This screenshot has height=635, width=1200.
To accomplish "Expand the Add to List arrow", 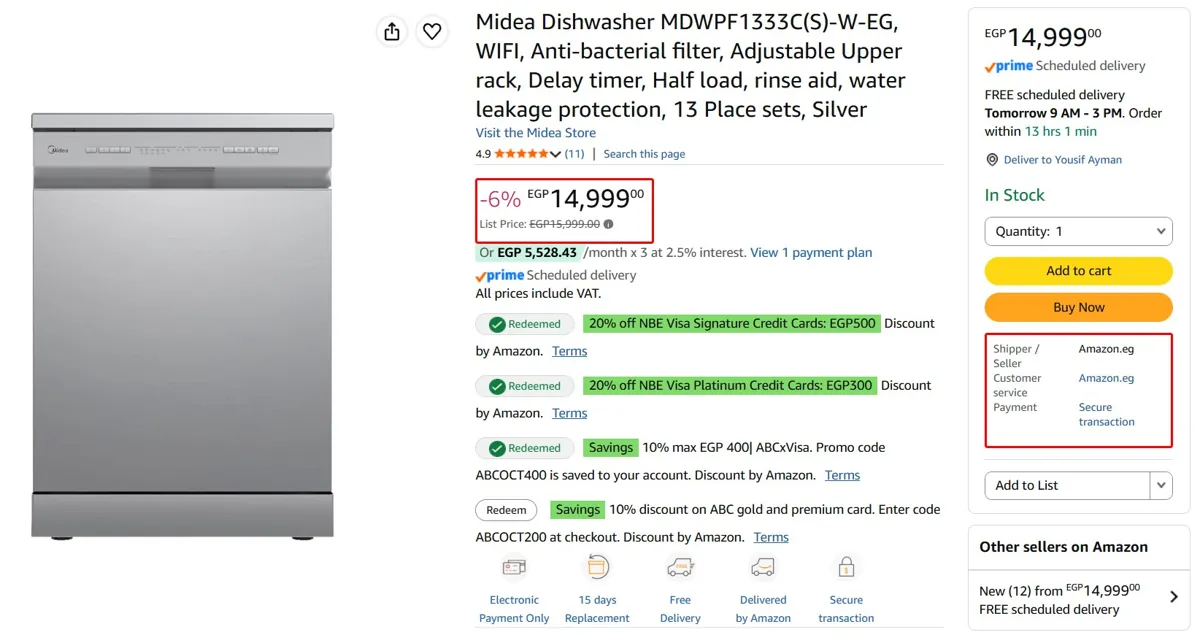I will 1161,485.
